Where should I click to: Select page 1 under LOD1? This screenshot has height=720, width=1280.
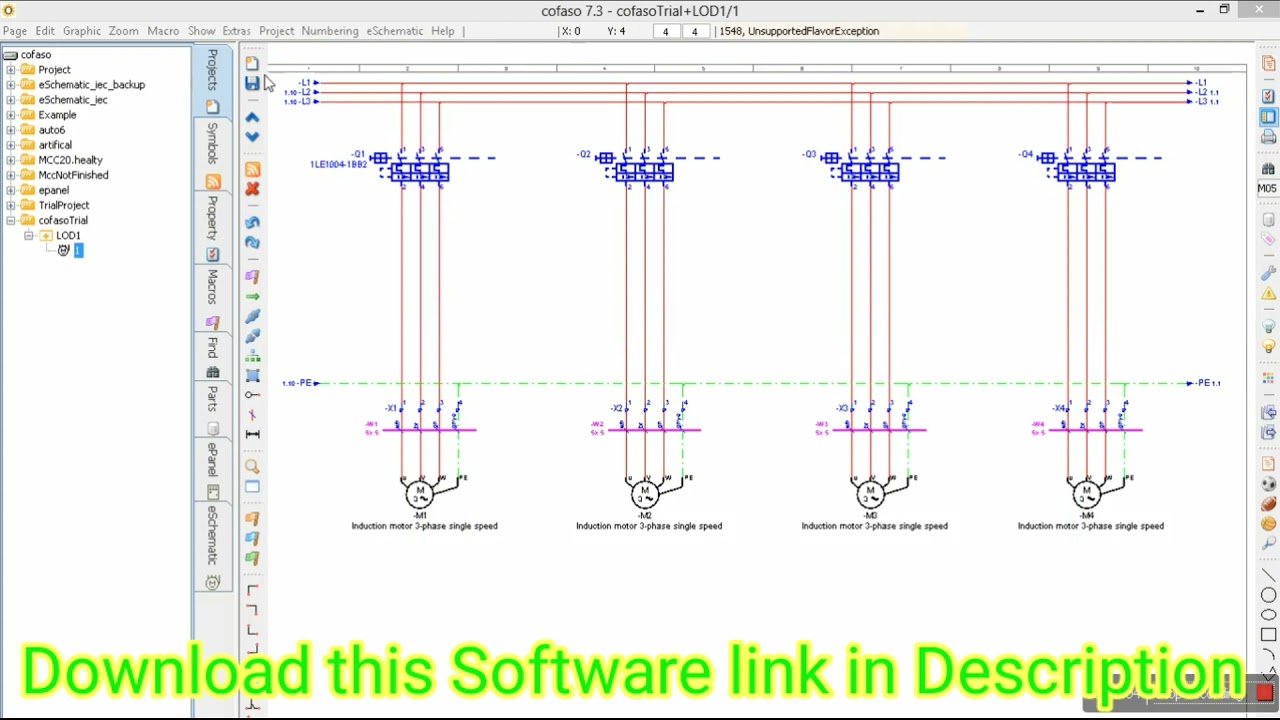[x=78, y=250]
